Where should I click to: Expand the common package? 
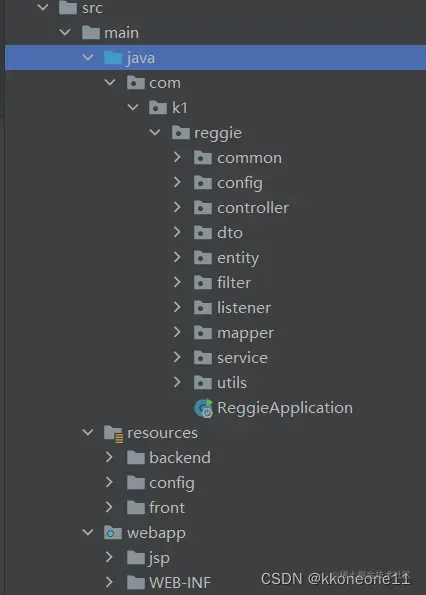pos(177,157)
